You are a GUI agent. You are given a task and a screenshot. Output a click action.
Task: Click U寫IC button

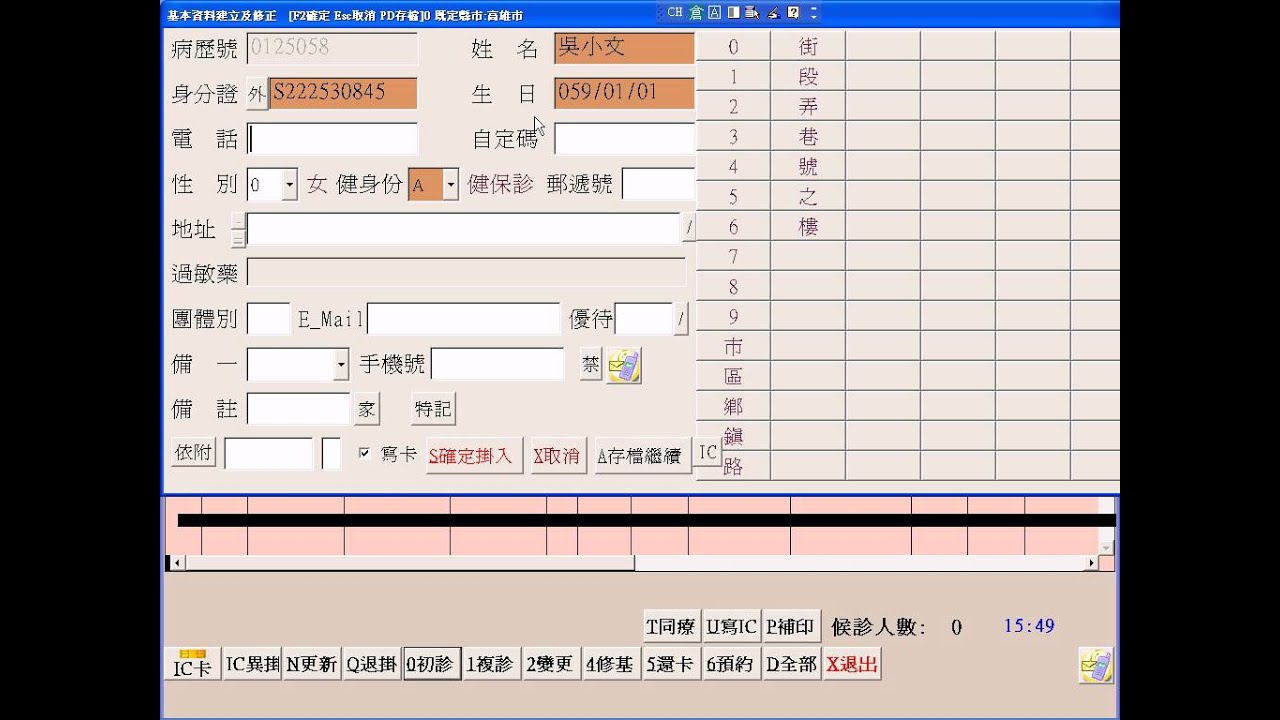click(x=731, y=627)
